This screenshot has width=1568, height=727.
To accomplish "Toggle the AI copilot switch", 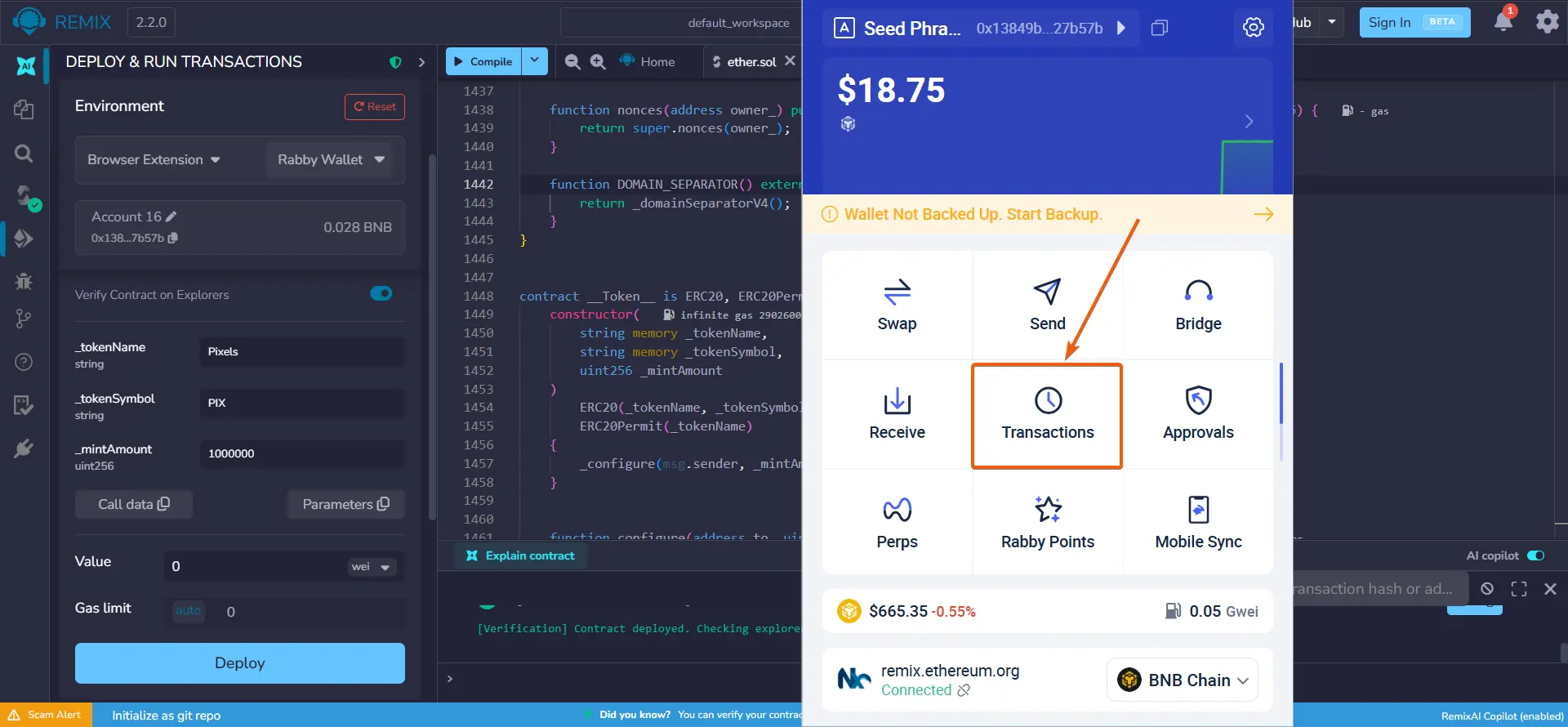I will point(1535,555).
